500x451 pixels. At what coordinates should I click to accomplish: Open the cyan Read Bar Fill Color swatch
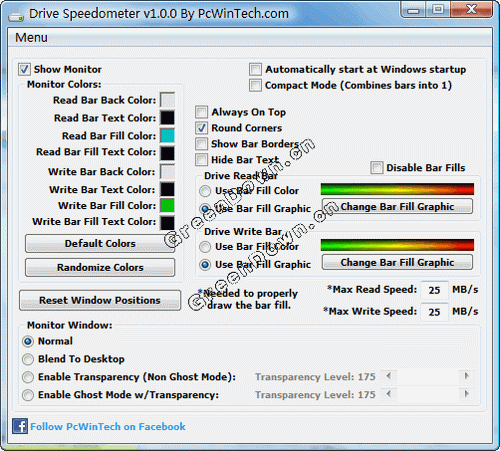pos(167,136)
